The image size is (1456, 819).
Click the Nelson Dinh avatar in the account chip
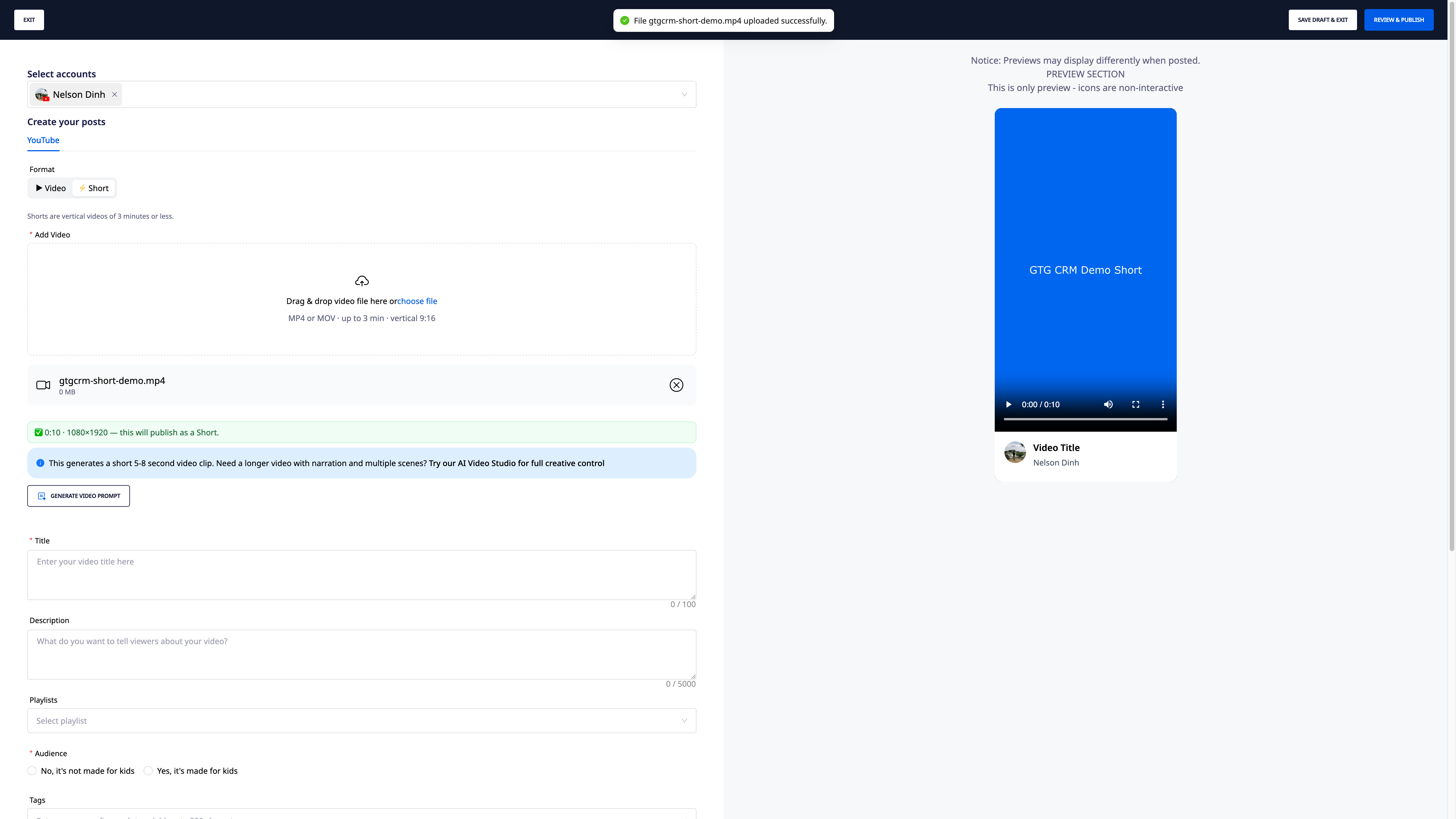pyautogui.click(x=42, y=94)
